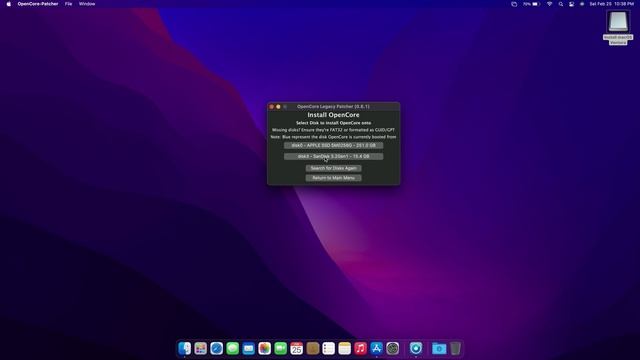This screenshot has height=360, width=640.
Task: Open the App Store from Dock
Action: coord(376,348)
